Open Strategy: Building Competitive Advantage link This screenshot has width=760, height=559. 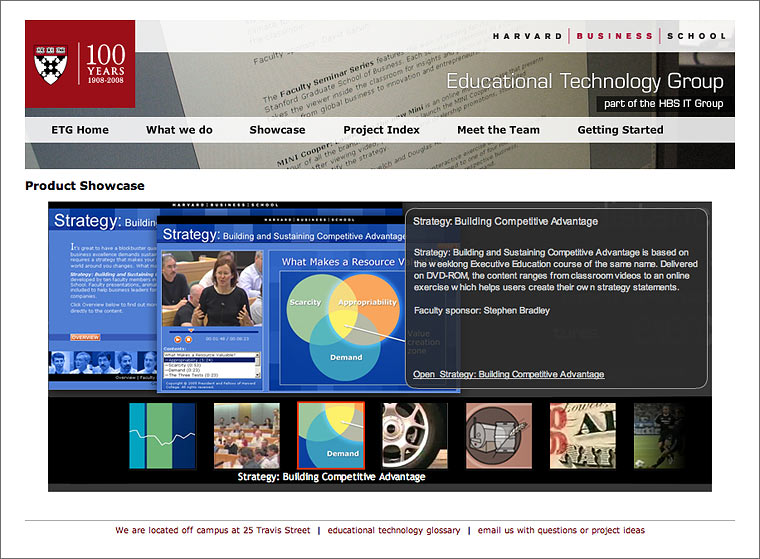pyautogui.click(x=508, y=374)
